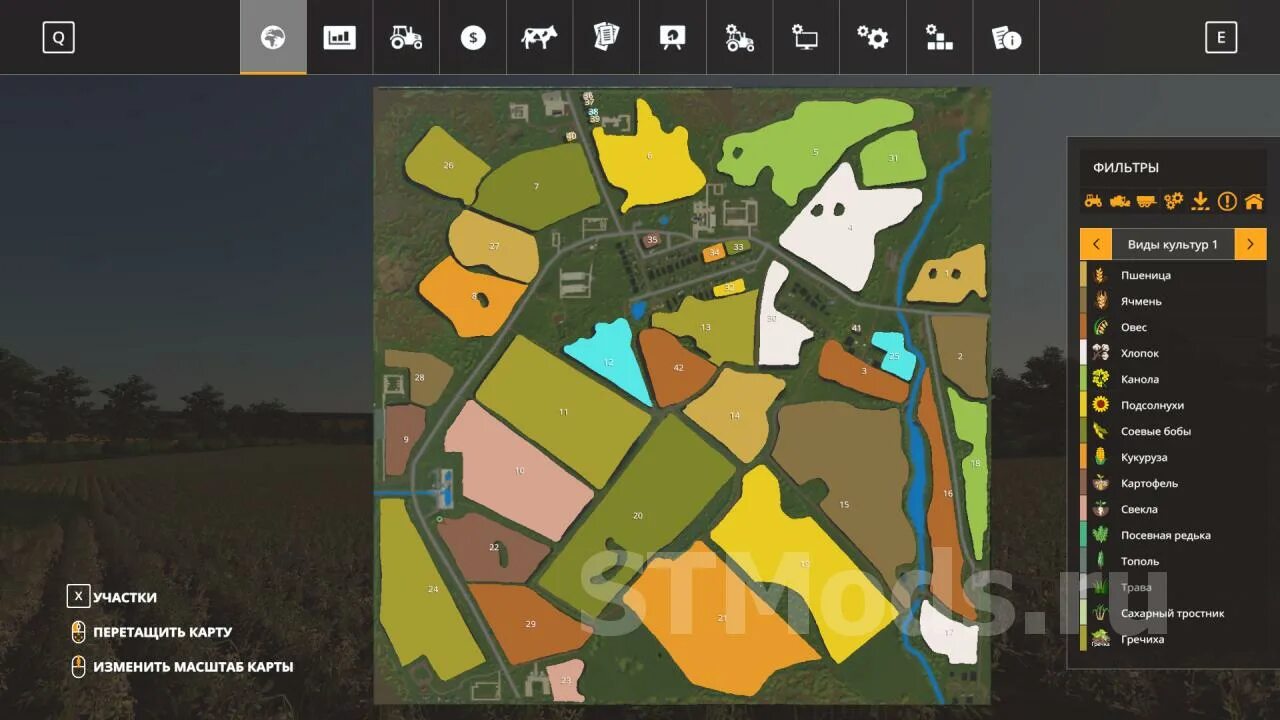The image size is (1280, 720).
Task: Click the 'Виды культур 1' selector label
Action: (x=1173, y=244)
